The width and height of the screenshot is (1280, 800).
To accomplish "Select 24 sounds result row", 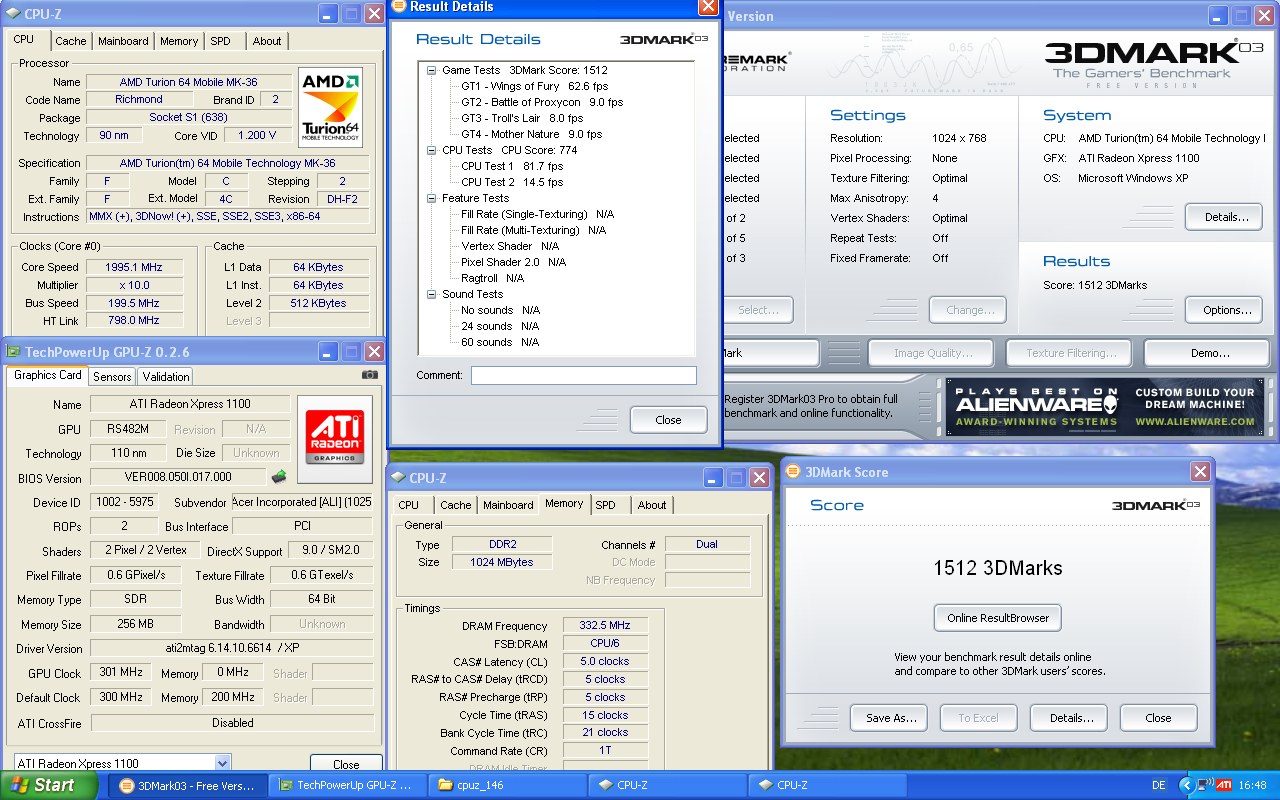I will click(500, 326).
